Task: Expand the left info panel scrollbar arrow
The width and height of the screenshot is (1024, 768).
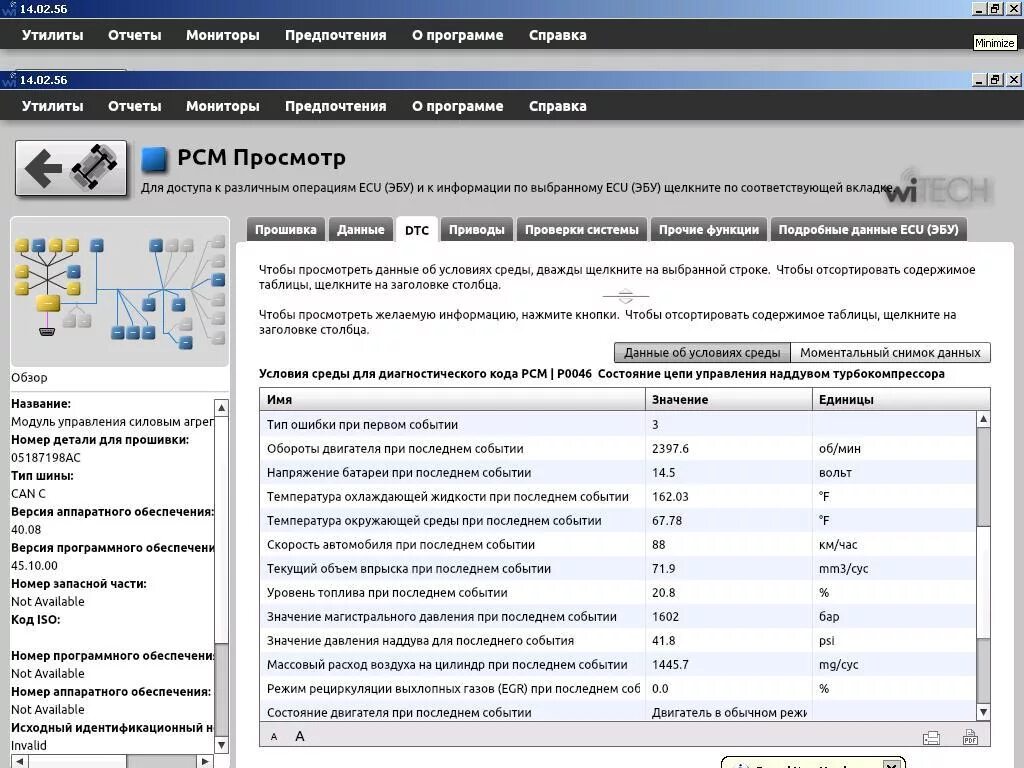Action: pos(221,407)
